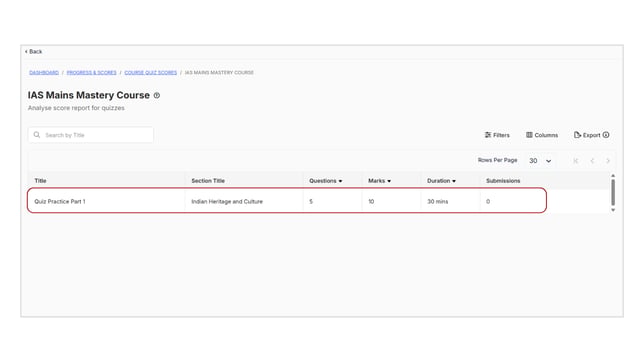This screenshot has height=362, width=644.
Task: Click info icon beside IAS Mains Mastery Course
Action: click(x=157, y=95)
